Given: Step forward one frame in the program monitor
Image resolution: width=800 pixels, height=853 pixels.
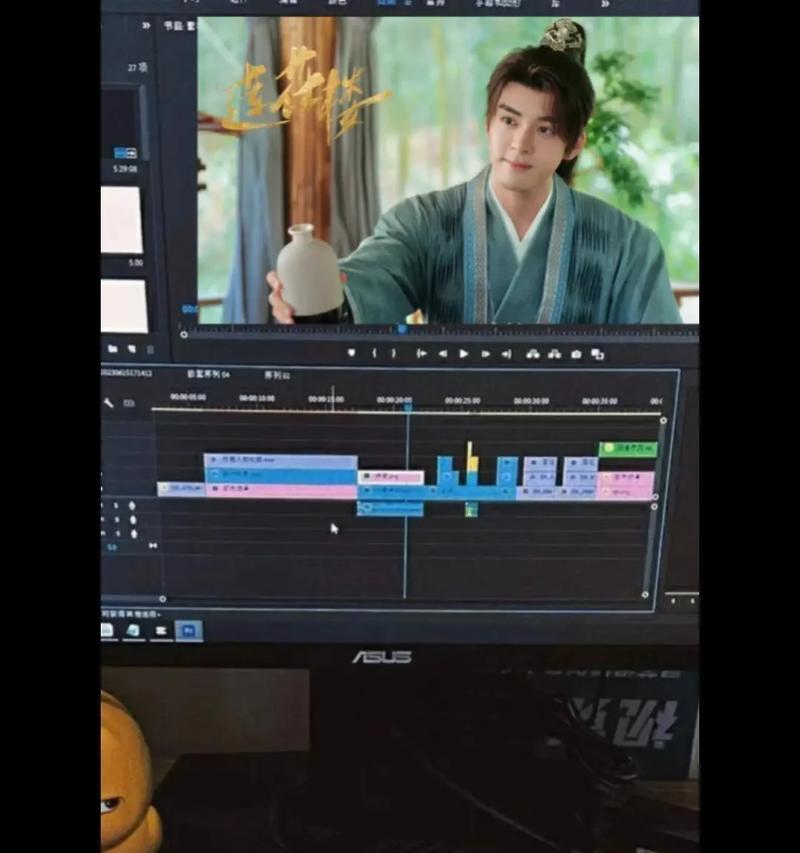Looking at the screenshot, I should (x=486, y=354).
